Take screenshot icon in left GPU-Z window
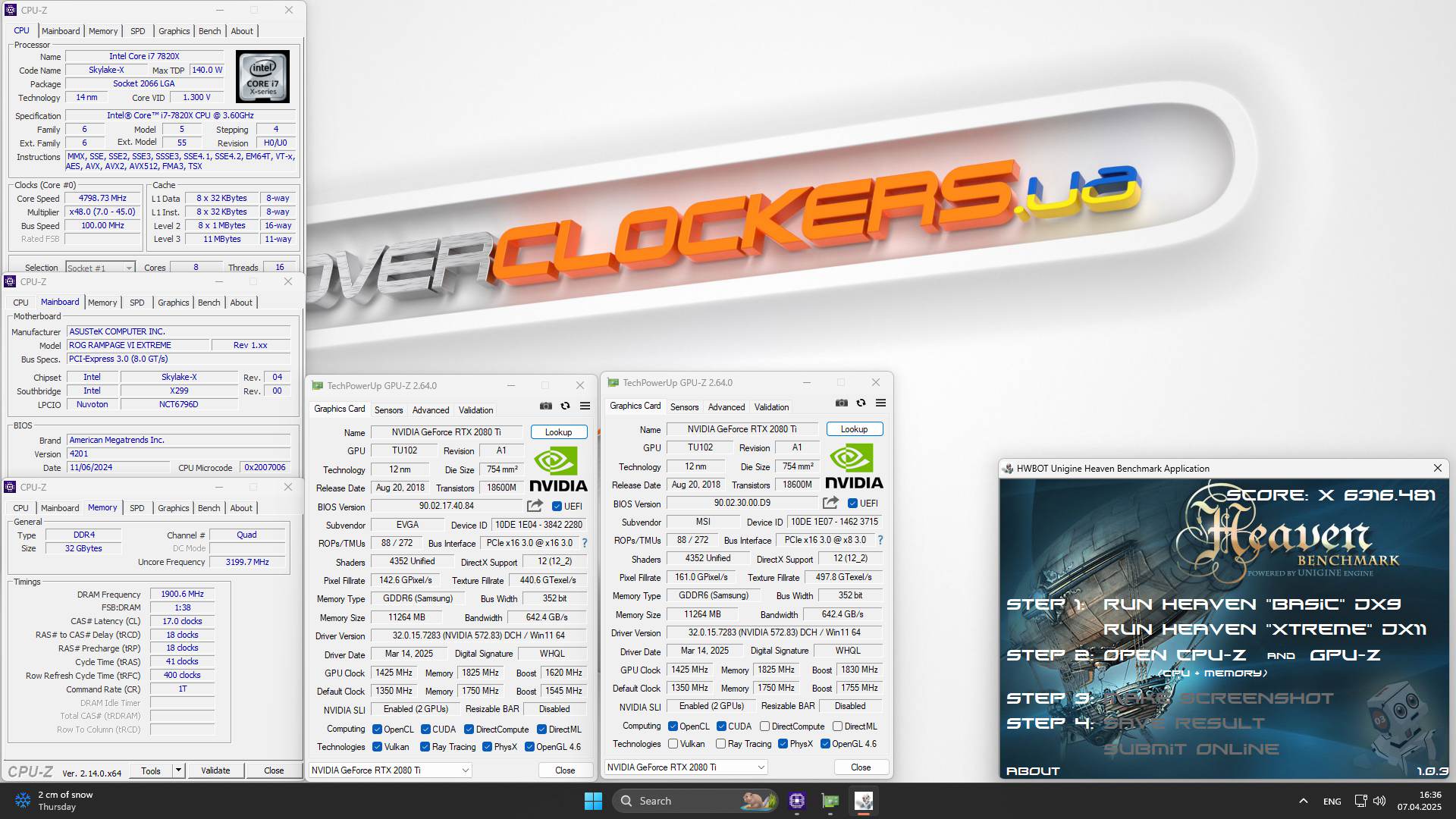The image size is (1456, 819). (545, 406)
